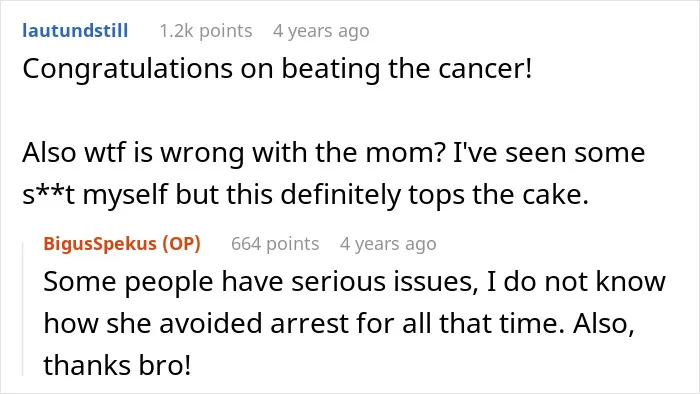Click the 1.2k points score label

click(206, 31)
